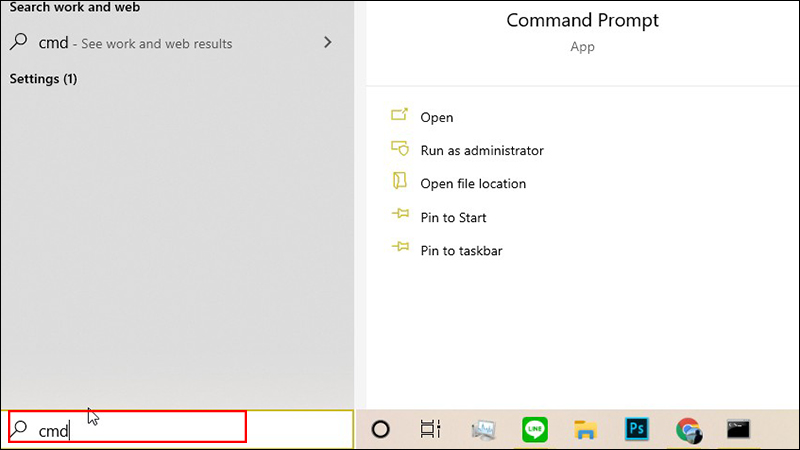Open the system monitor taskbar icon
This screenshot has width=800, height=450.
point(484,429)
